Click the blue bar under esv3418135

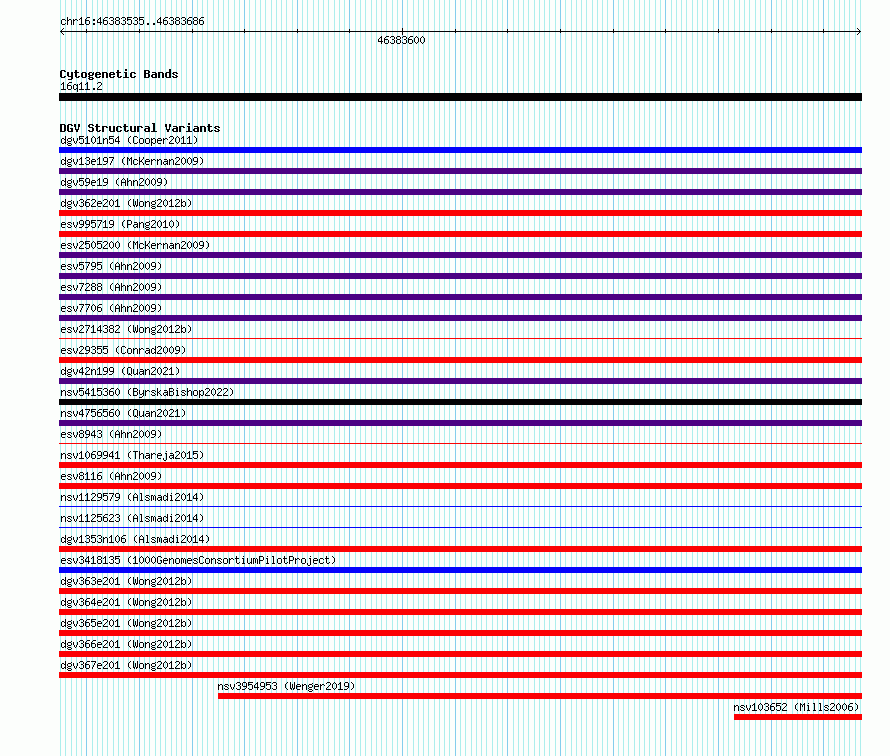point(460,570)
